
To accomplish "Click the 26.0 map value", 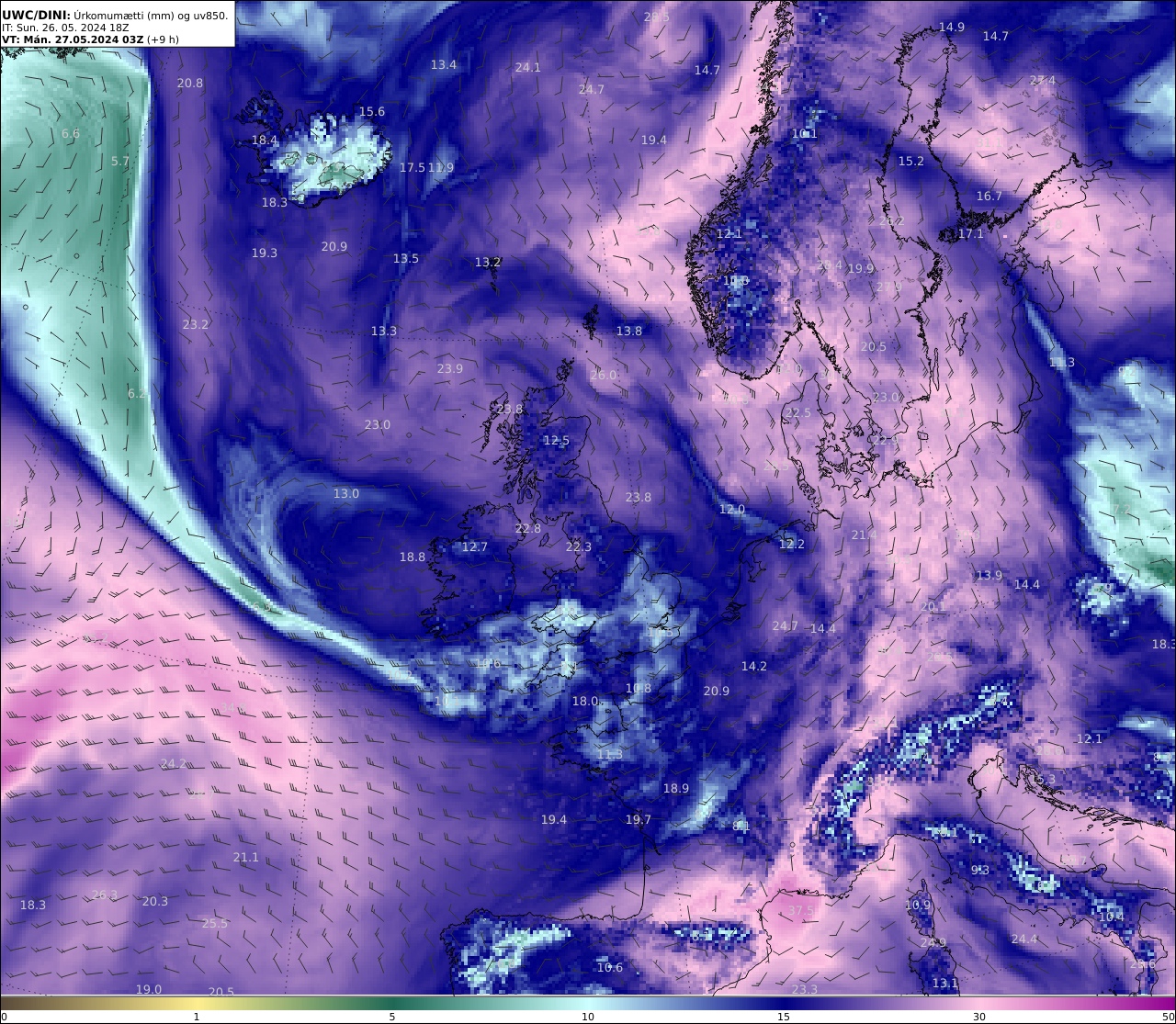I will [x=604, y=376].
